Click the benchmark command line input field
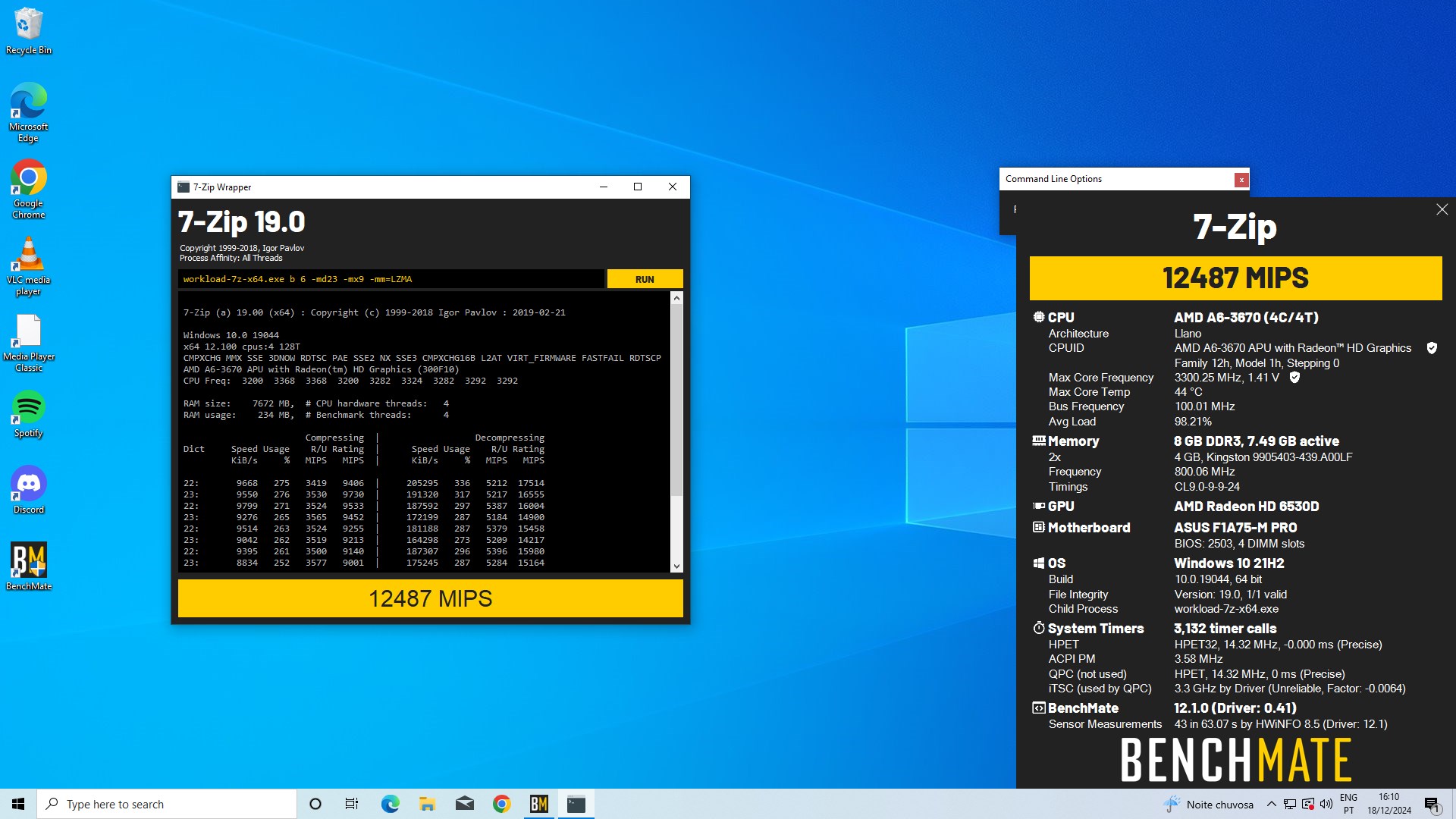This screenshot has height=819, width=1456. (391, 279)
